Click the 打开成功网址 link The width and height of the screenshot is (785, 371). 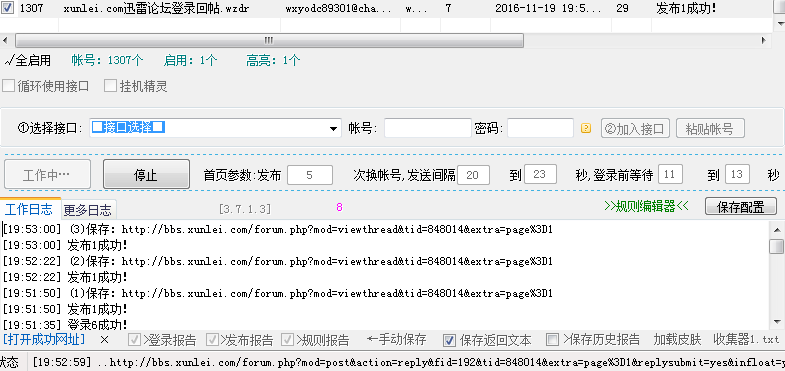44,340
